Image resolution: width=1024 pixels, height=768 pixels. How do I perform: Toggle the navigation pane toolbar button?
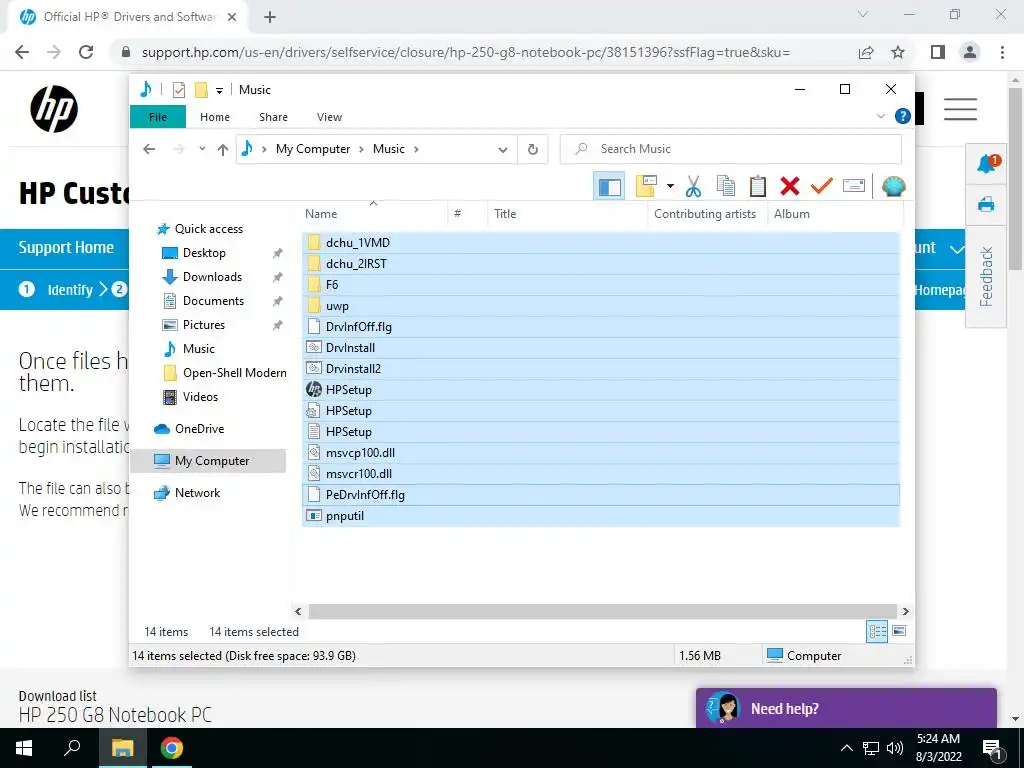609,187
